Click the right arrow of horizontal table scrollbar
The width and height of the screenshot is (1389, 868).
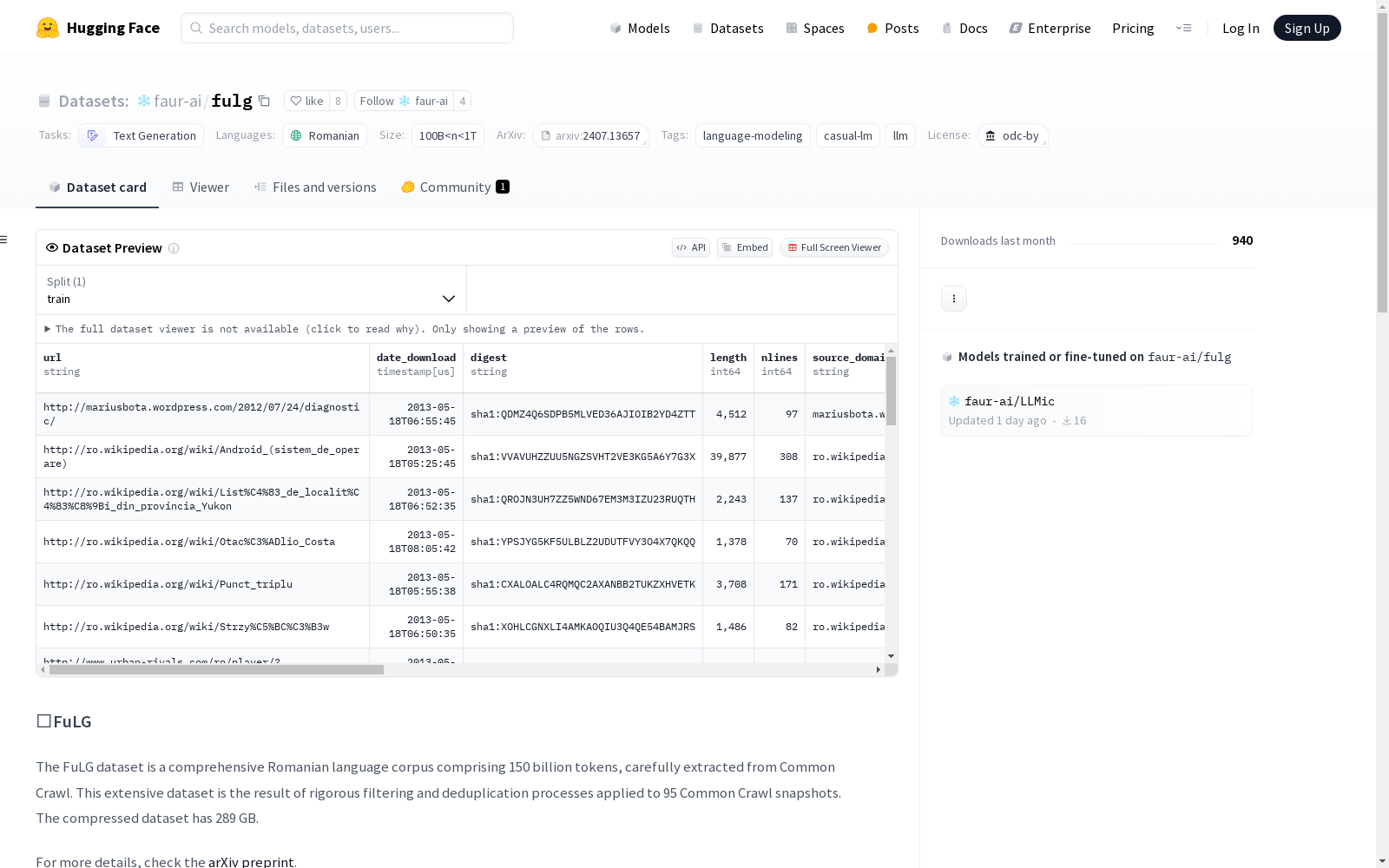pos(879,670)
